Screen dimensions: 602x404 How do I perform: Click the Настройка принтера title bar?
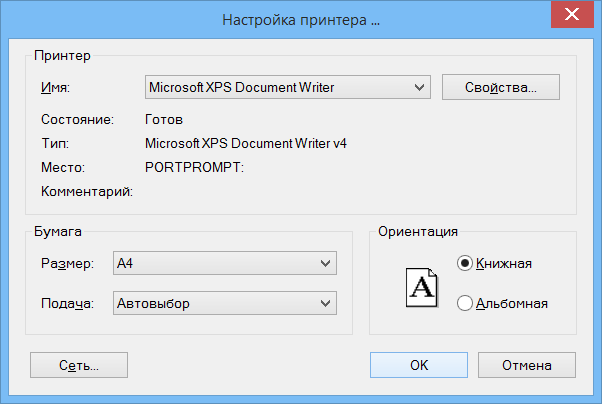pos(301,20)
